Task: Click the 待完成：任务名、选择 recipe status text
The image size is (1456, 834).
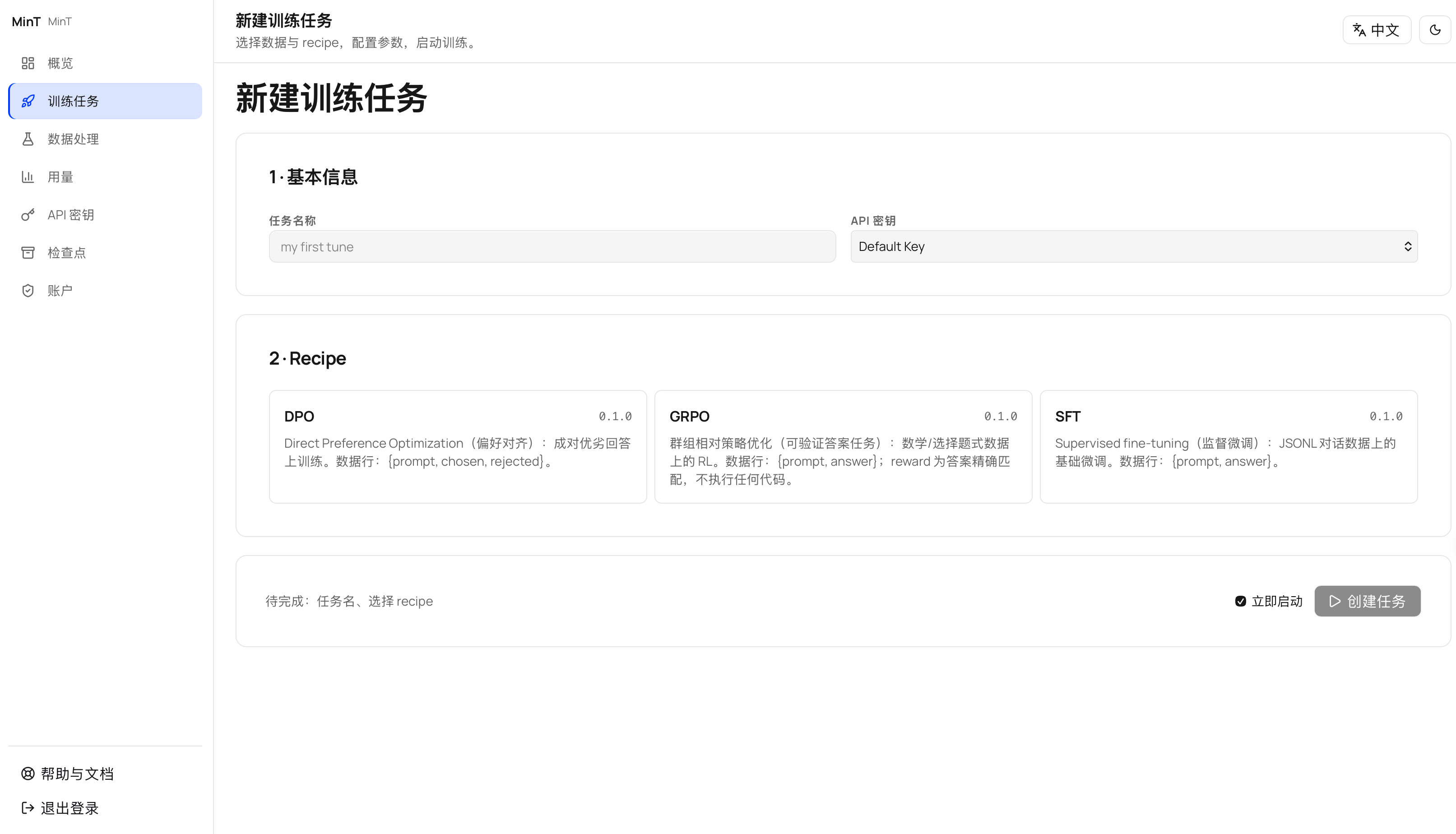Action: tap(349, 601)
